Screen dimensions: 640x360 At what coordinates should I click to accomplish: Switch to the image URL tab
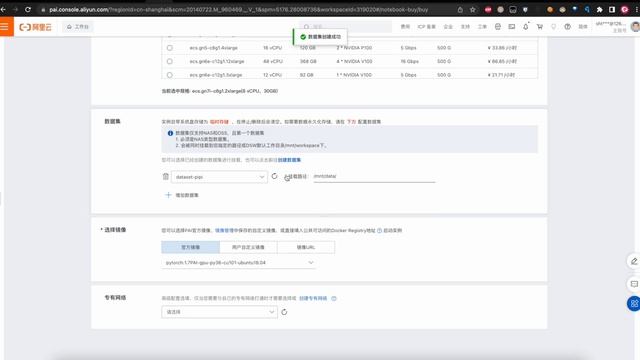point(306,247)
